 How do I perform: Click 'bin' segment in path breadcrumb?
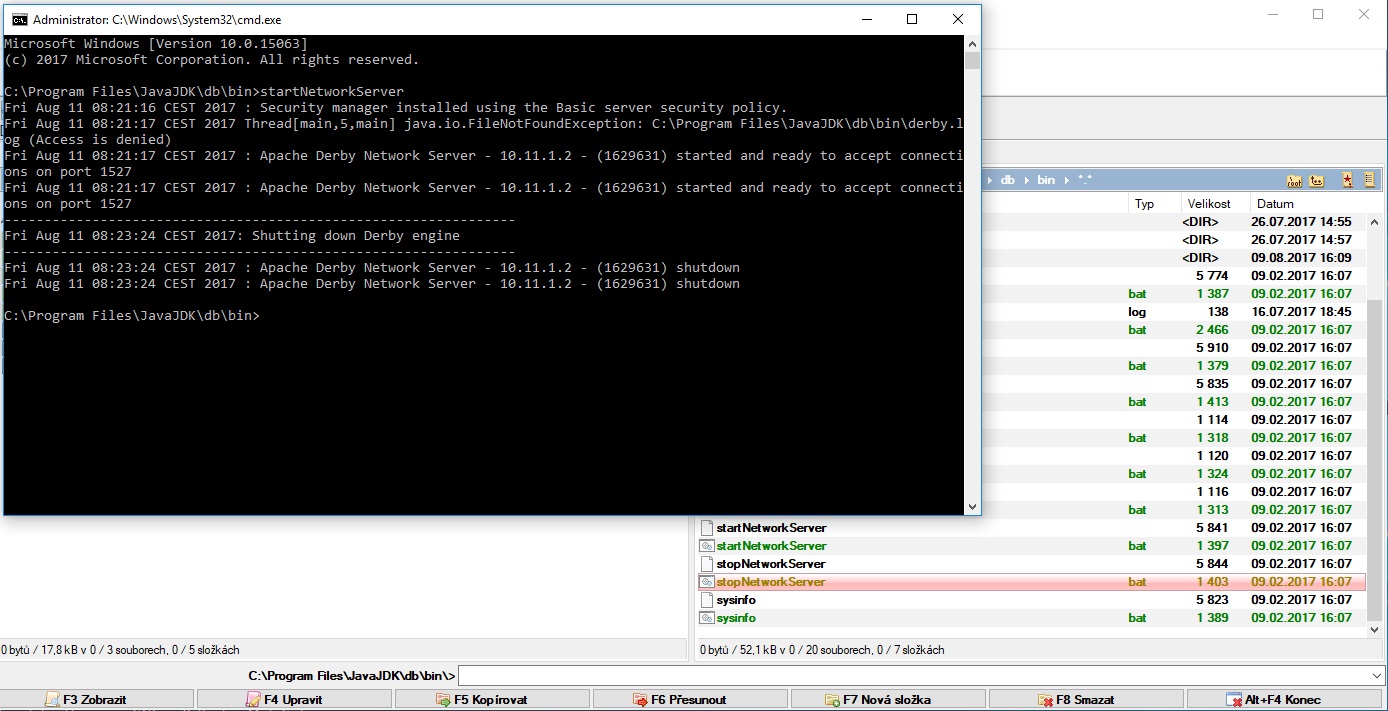(x=1046, y=180)
